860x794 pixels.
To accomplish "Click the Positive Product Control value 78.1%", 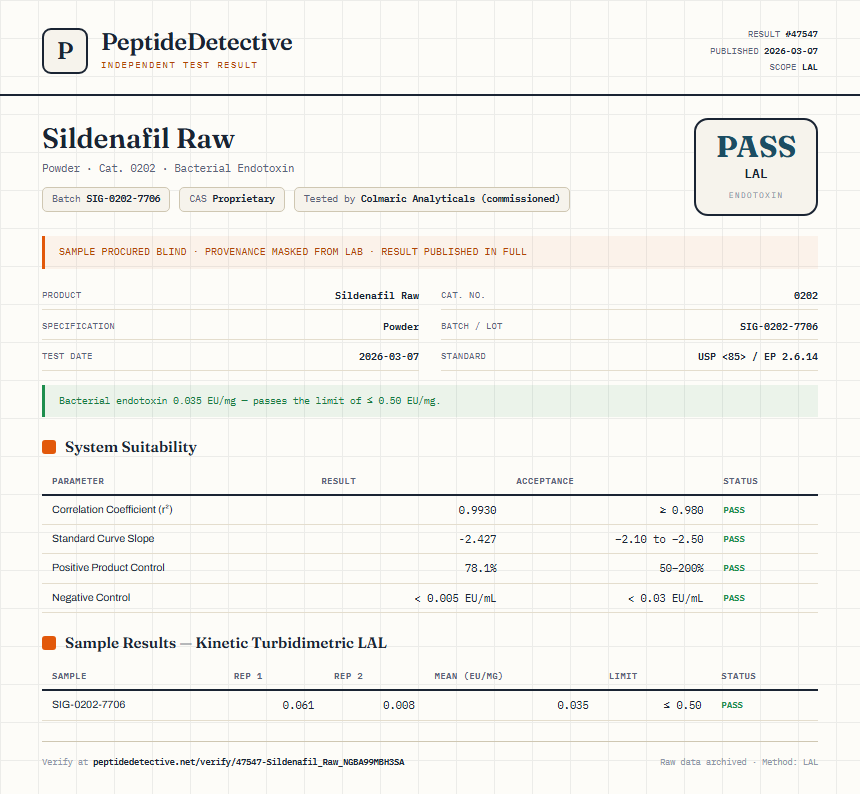I will pyautogui.click(x=480, y=568).
